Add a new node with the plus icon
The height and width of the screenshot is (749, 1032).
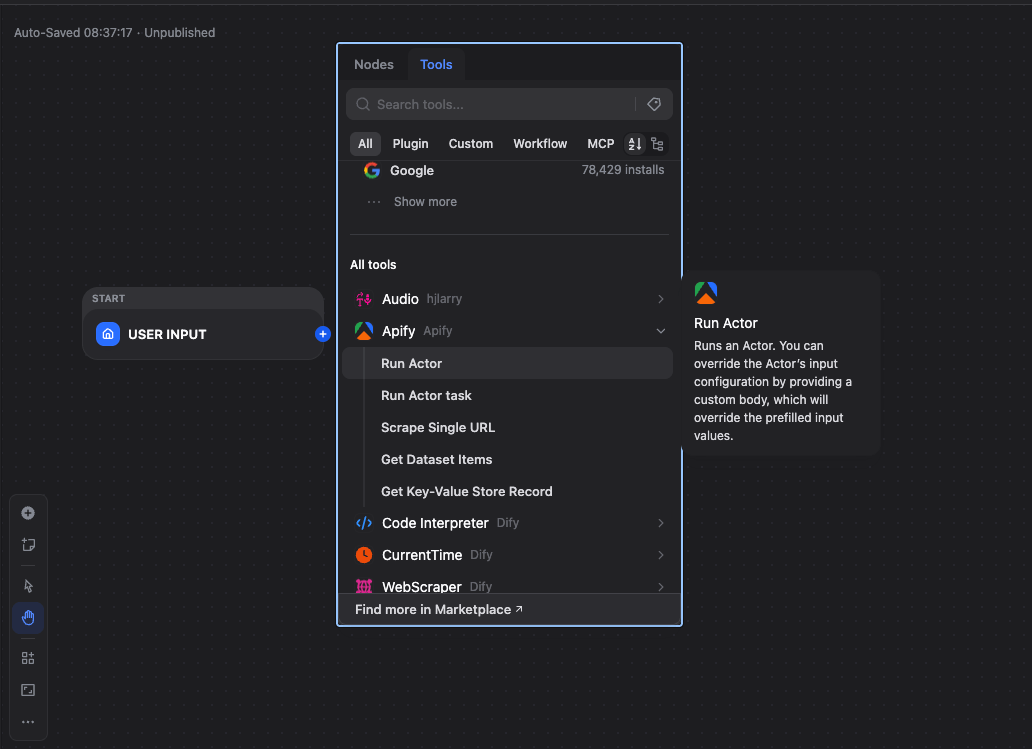tap(28, 512)
